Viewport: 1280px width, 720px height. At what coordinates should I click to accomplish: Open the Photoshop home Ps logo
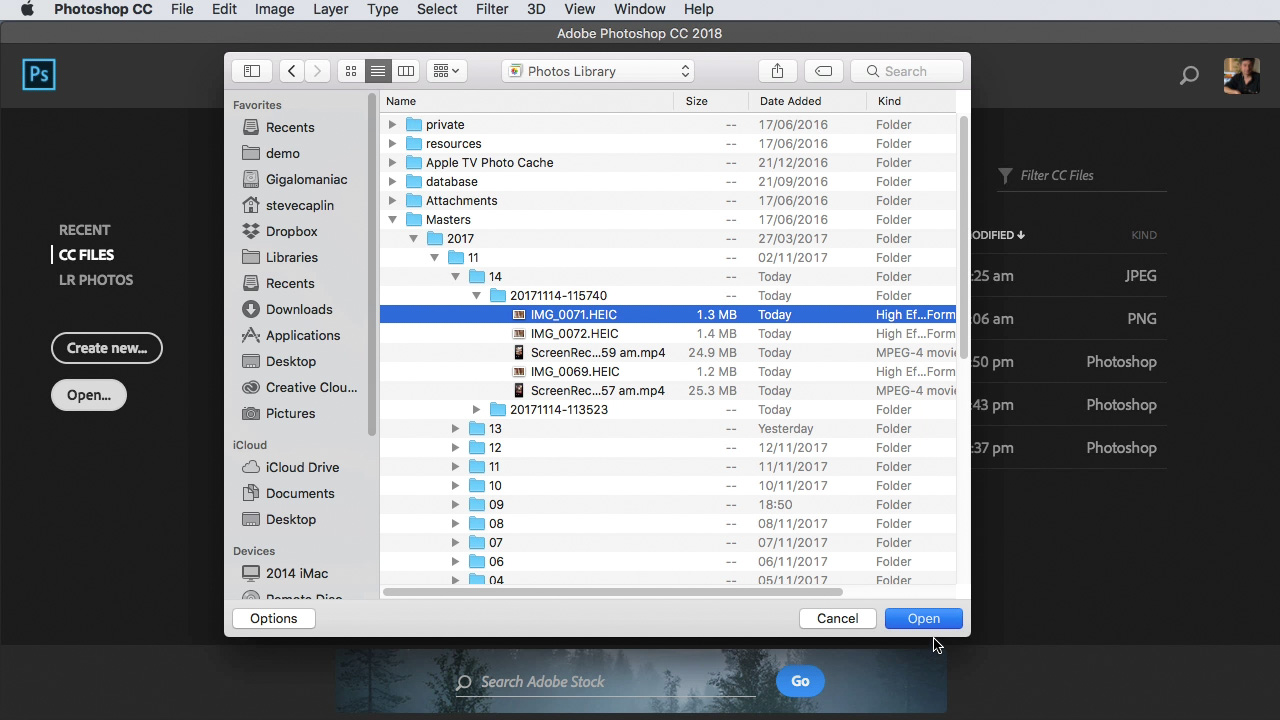(39, 74)
